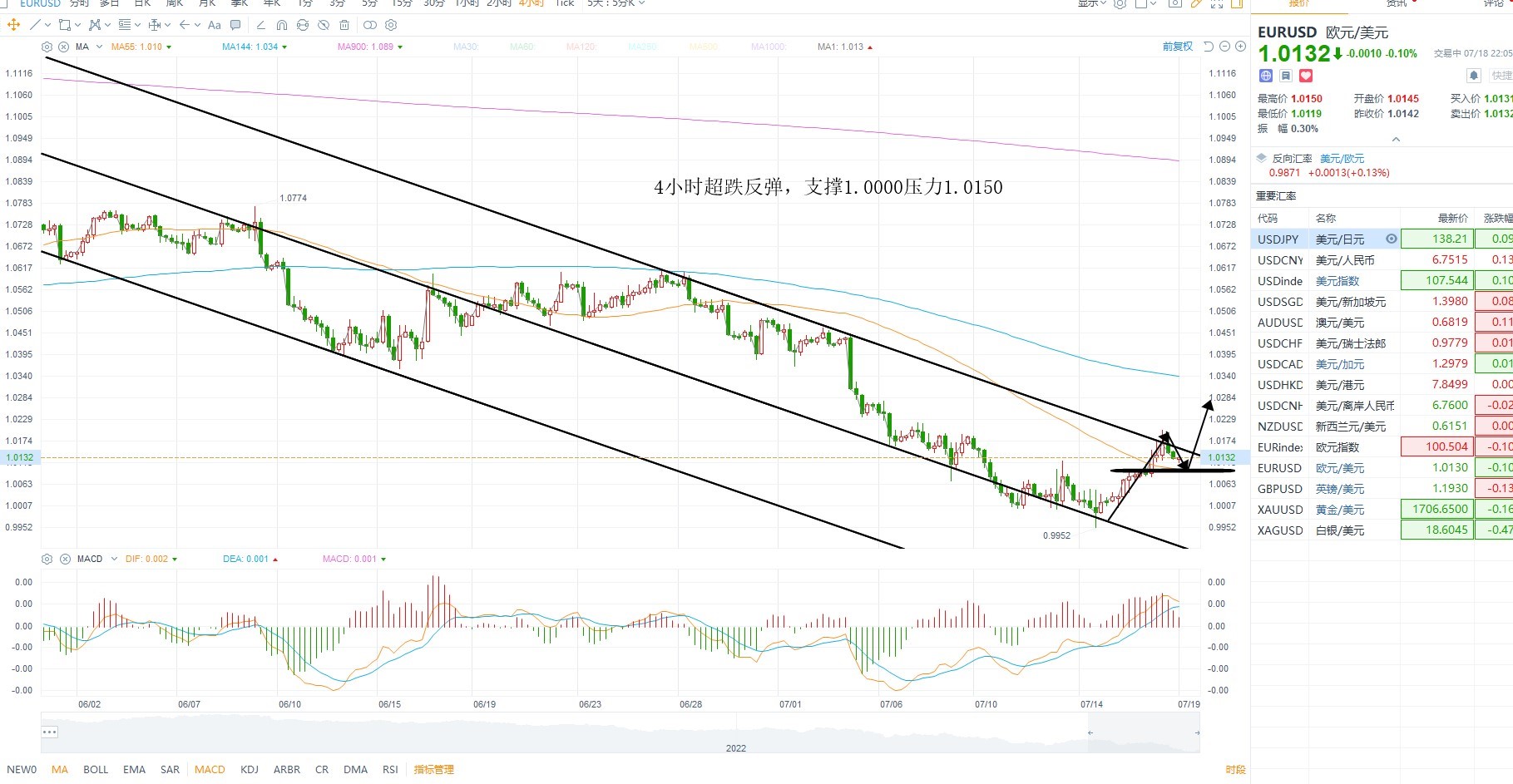This screenshot has width=1513, height=784.
Task: Remove the MACD indicator panel
Action: (65, 559)
